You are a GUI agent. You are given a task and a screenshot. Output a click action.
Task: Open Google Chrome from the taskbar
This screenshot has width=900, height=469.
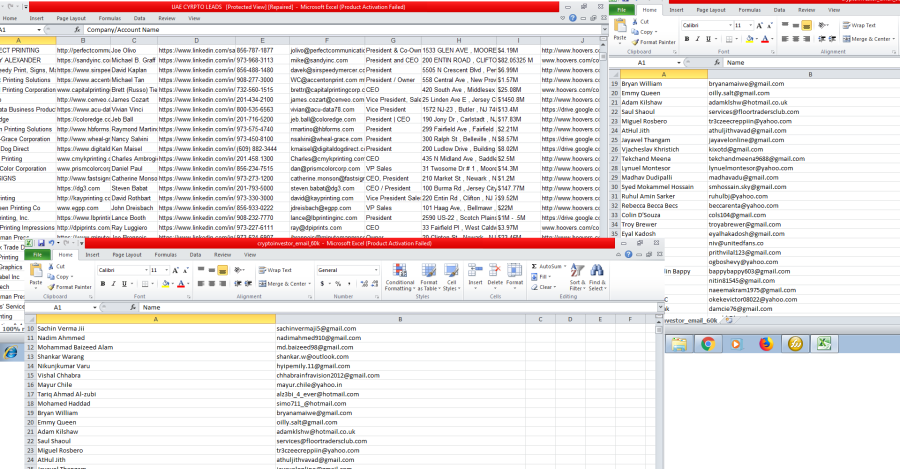708,344
